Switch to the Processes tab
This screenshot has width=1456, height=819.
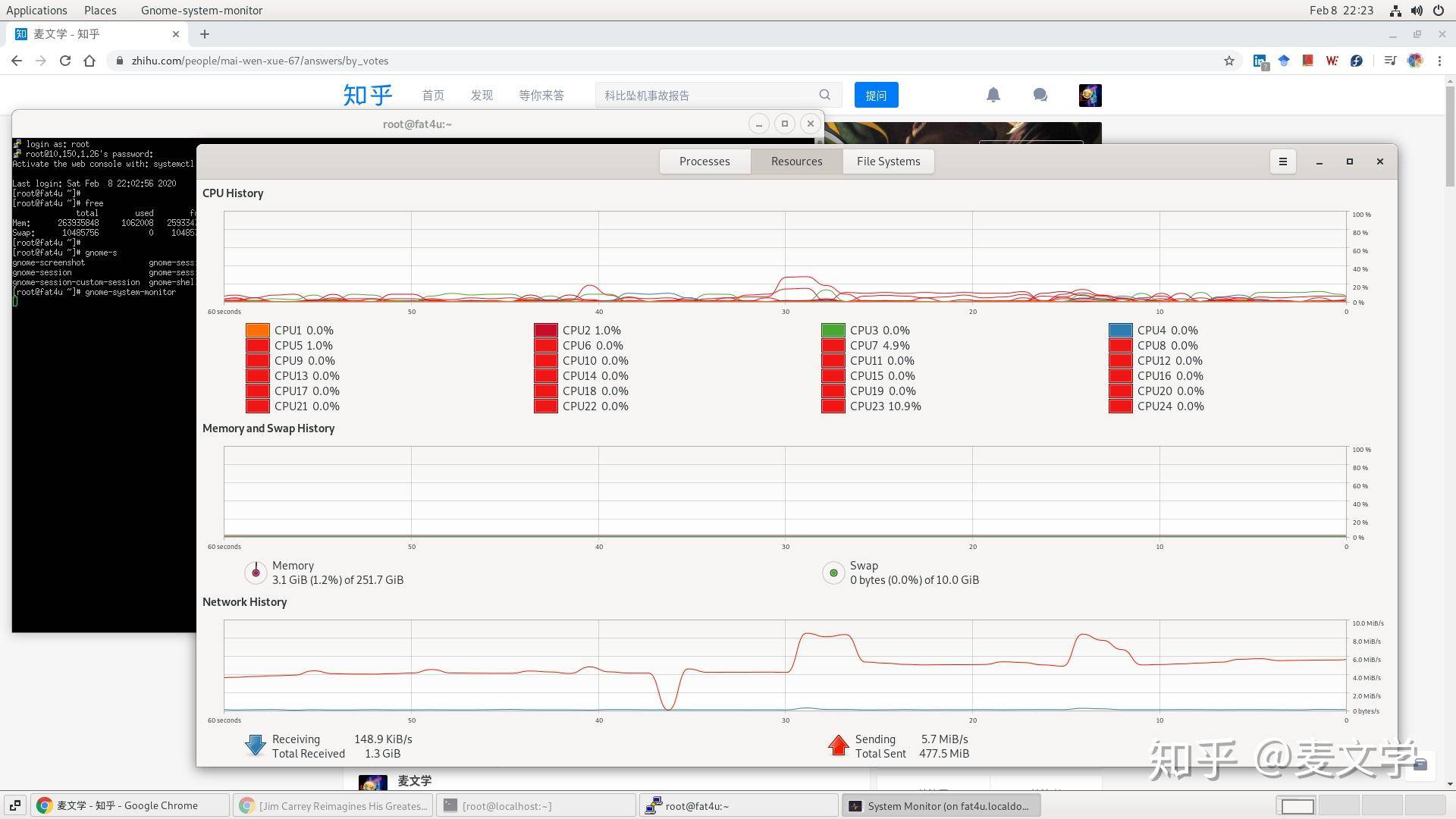[704, 162]
